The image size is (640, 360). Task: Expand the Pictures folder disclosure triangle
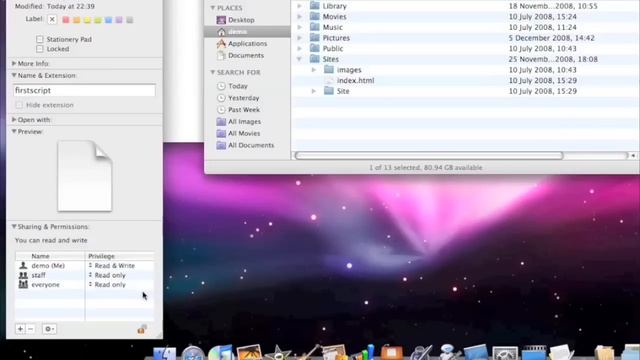(300, 38)
